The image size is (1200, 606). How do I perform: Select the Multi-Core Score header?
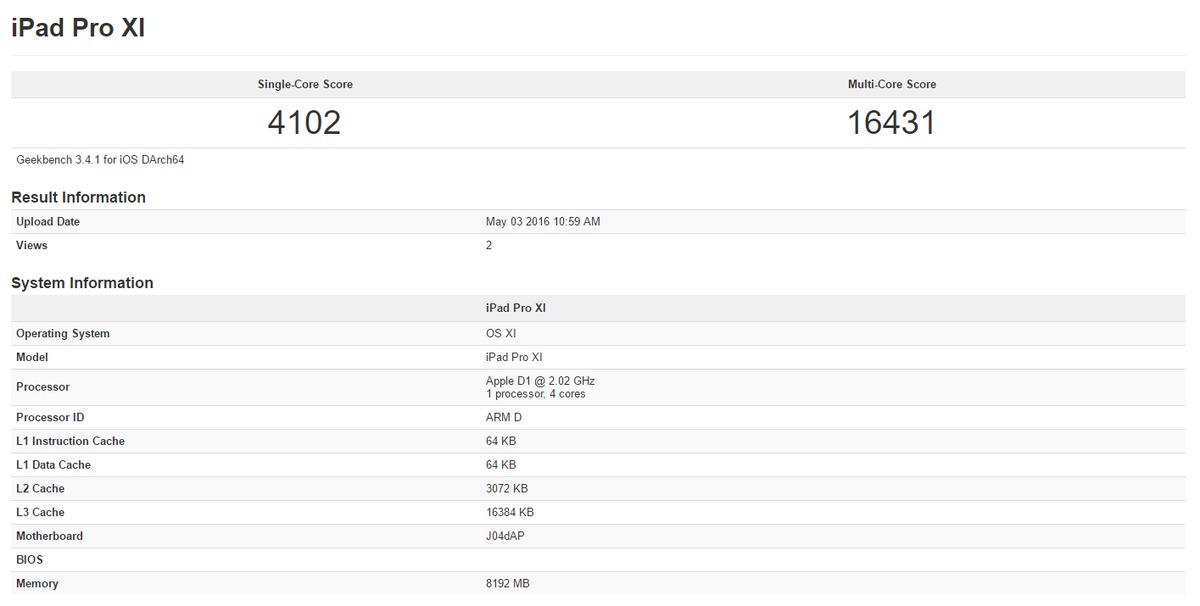tap(890, 84)
